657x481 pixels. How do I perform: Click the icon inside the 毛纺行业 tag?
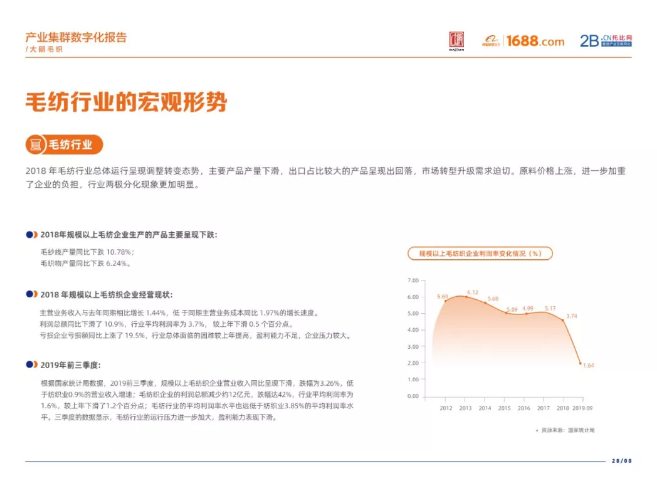[38, 144]
